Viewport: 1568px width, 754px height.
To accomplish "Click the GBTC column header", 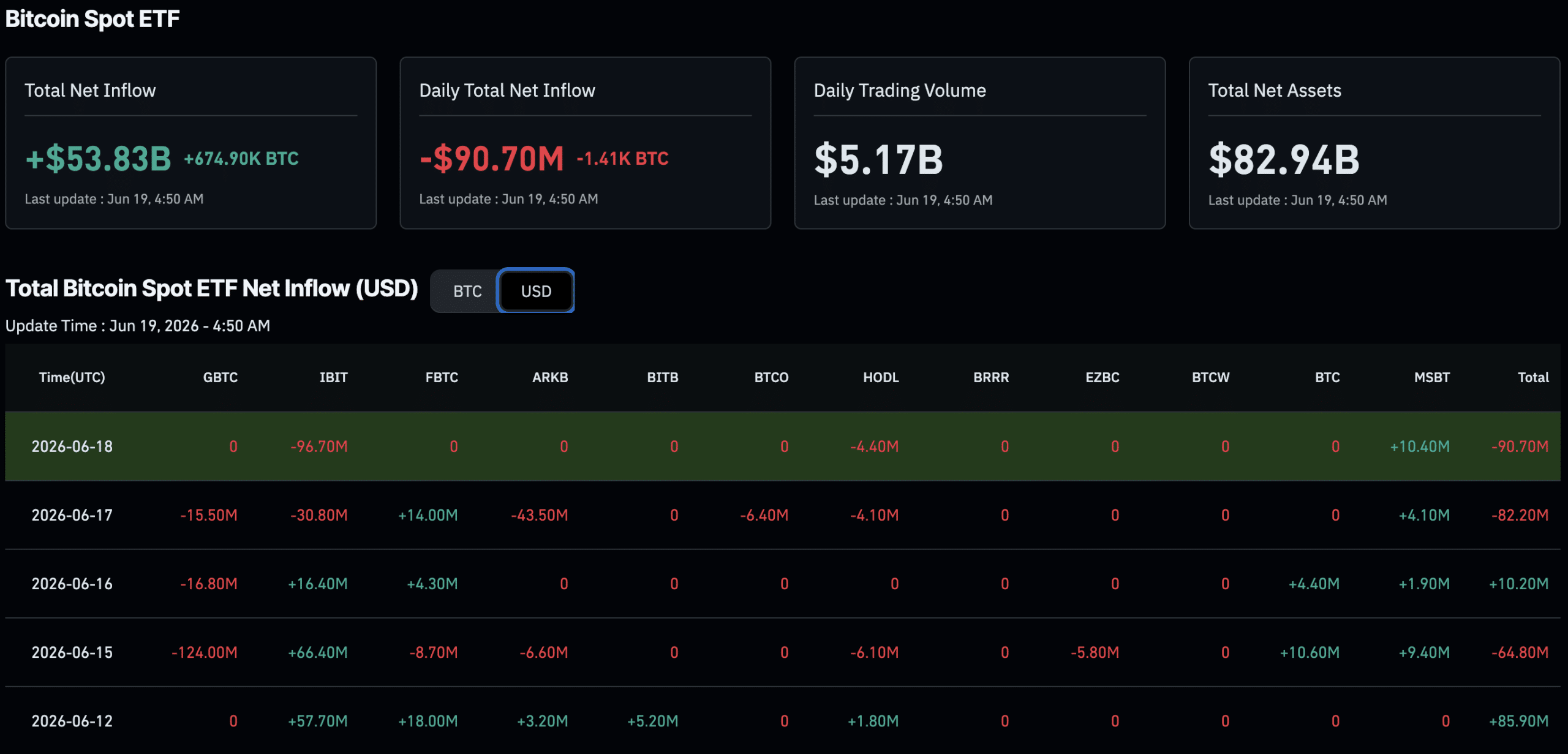I will tap(221, 377).
